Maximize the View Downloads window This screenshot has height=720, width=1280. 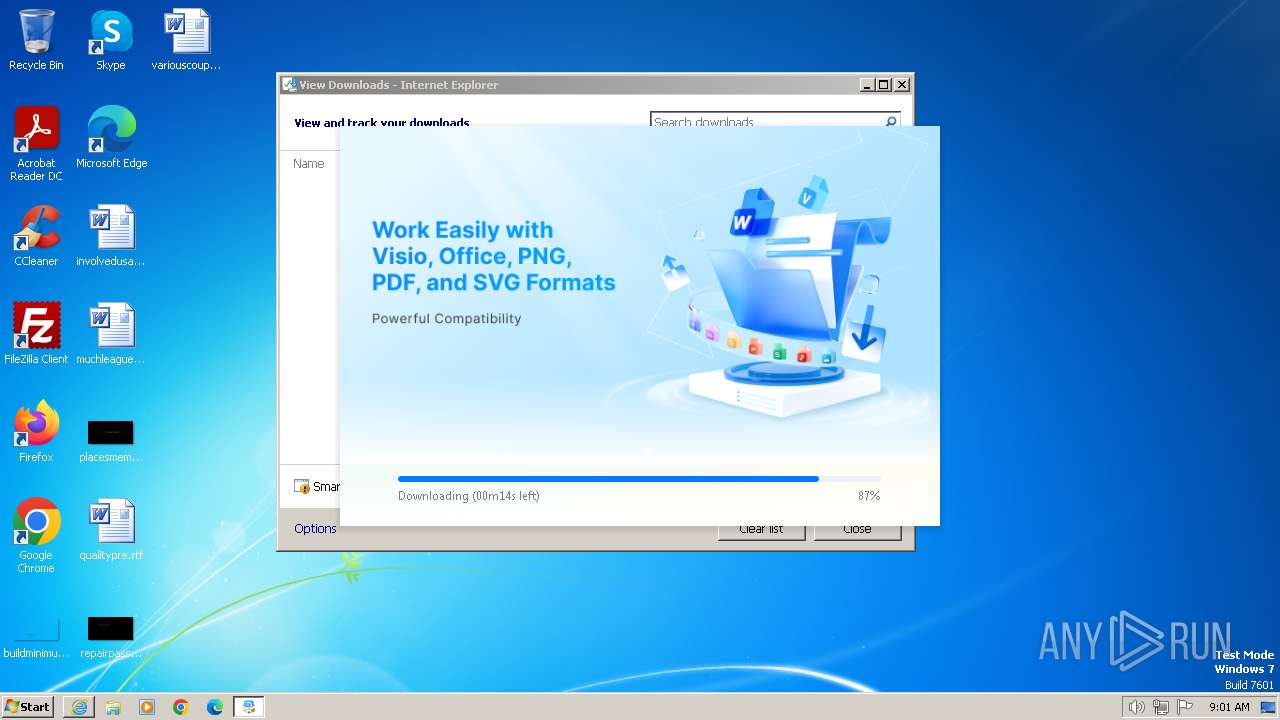point(883,85)
